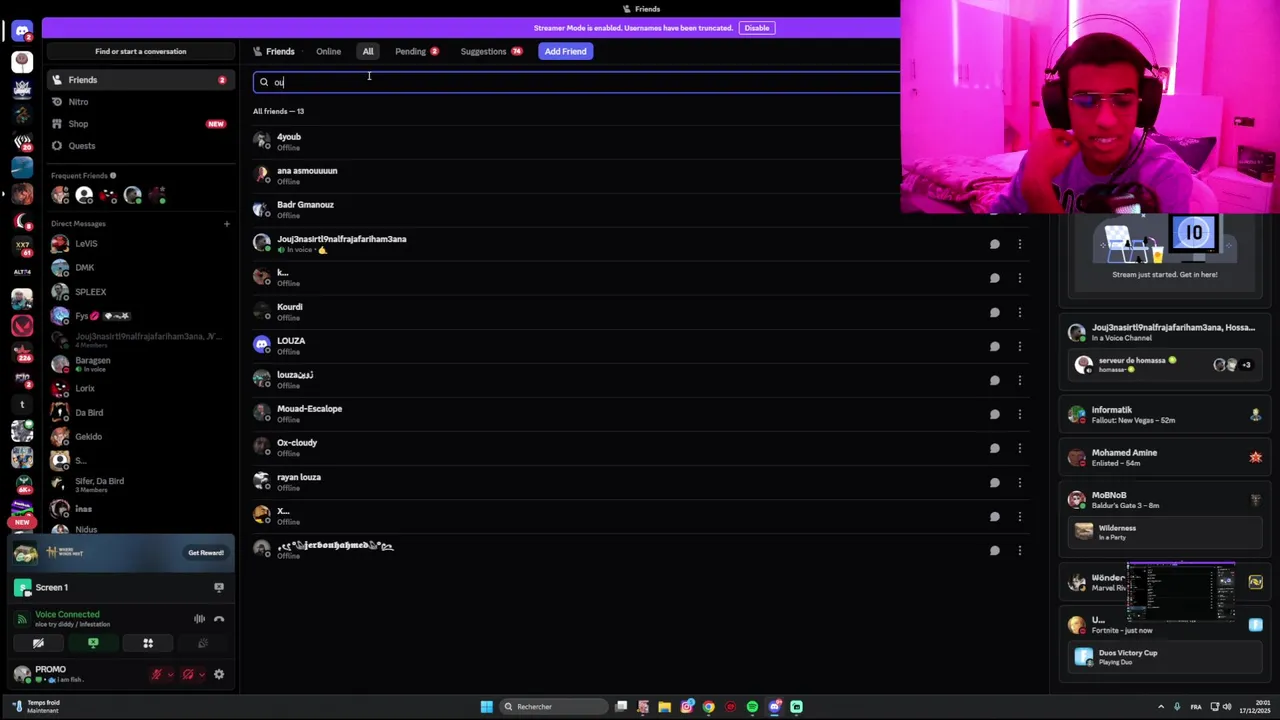The image size is (1280, 720).
Task: Select 4youb in friends list
Action: 640,142
